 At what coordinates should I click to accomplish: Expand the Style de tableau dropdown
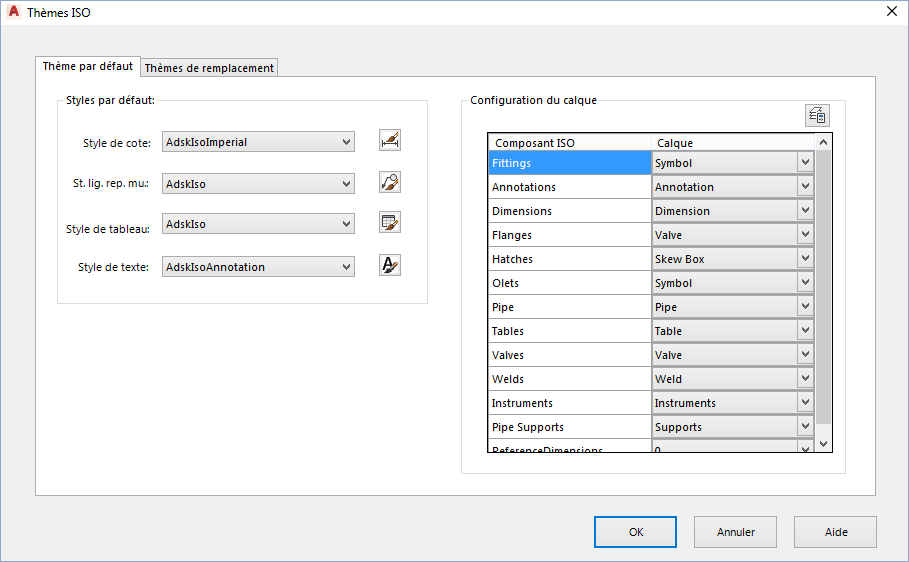346,224
